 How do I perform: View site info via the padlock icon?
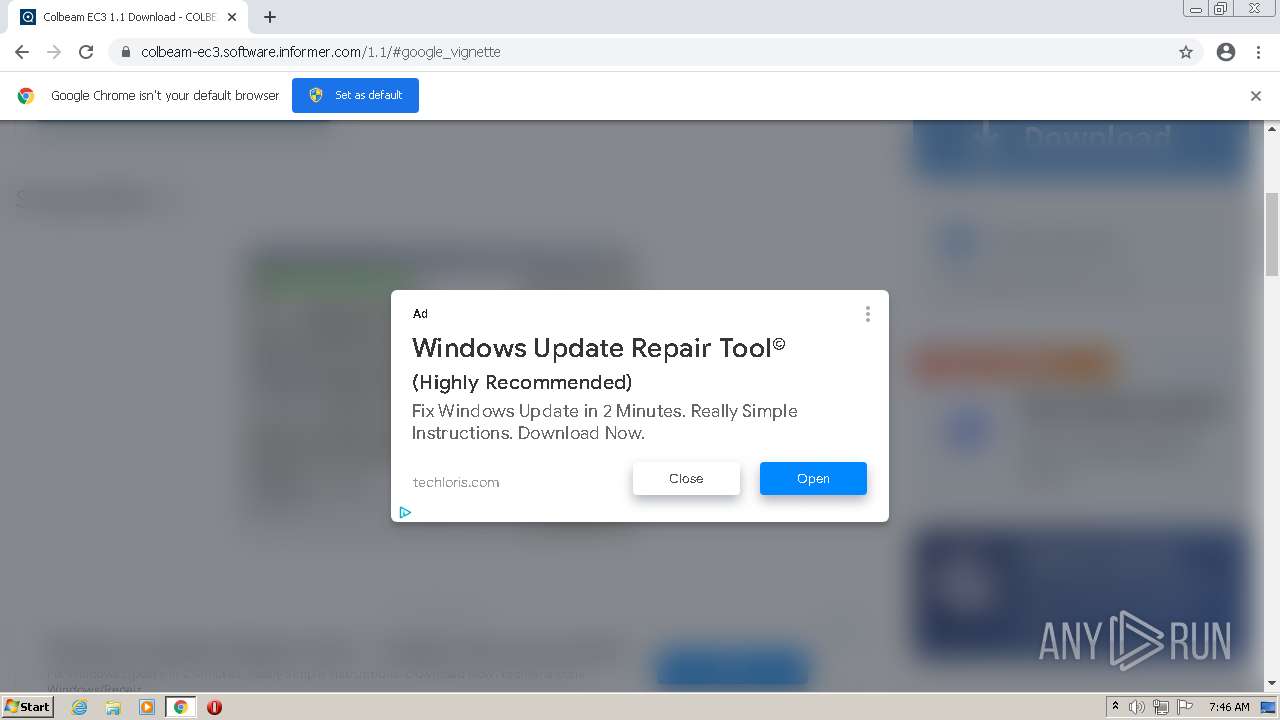125,52
